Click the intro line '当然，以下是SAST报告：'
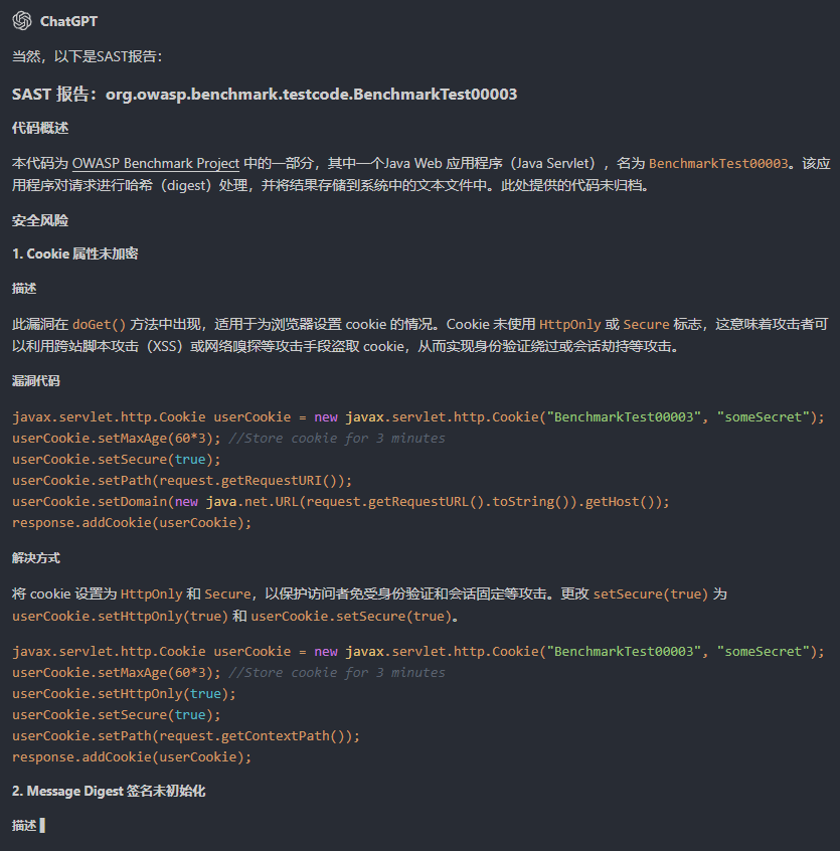840x852 pixels. click(87, 56)
